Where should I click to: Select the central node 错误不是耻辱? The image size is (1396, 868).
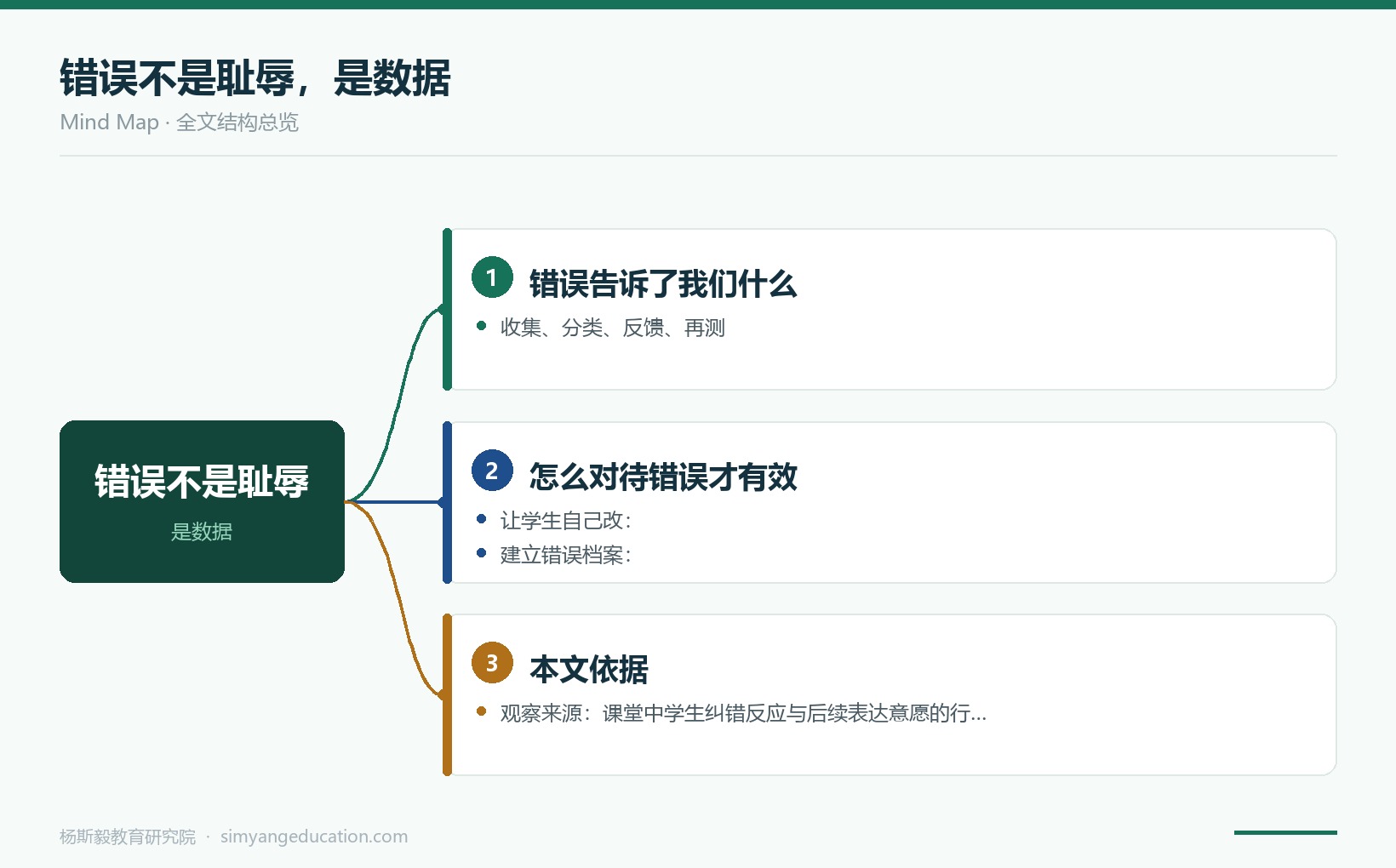pyautogui.click(x=202, y=501)
